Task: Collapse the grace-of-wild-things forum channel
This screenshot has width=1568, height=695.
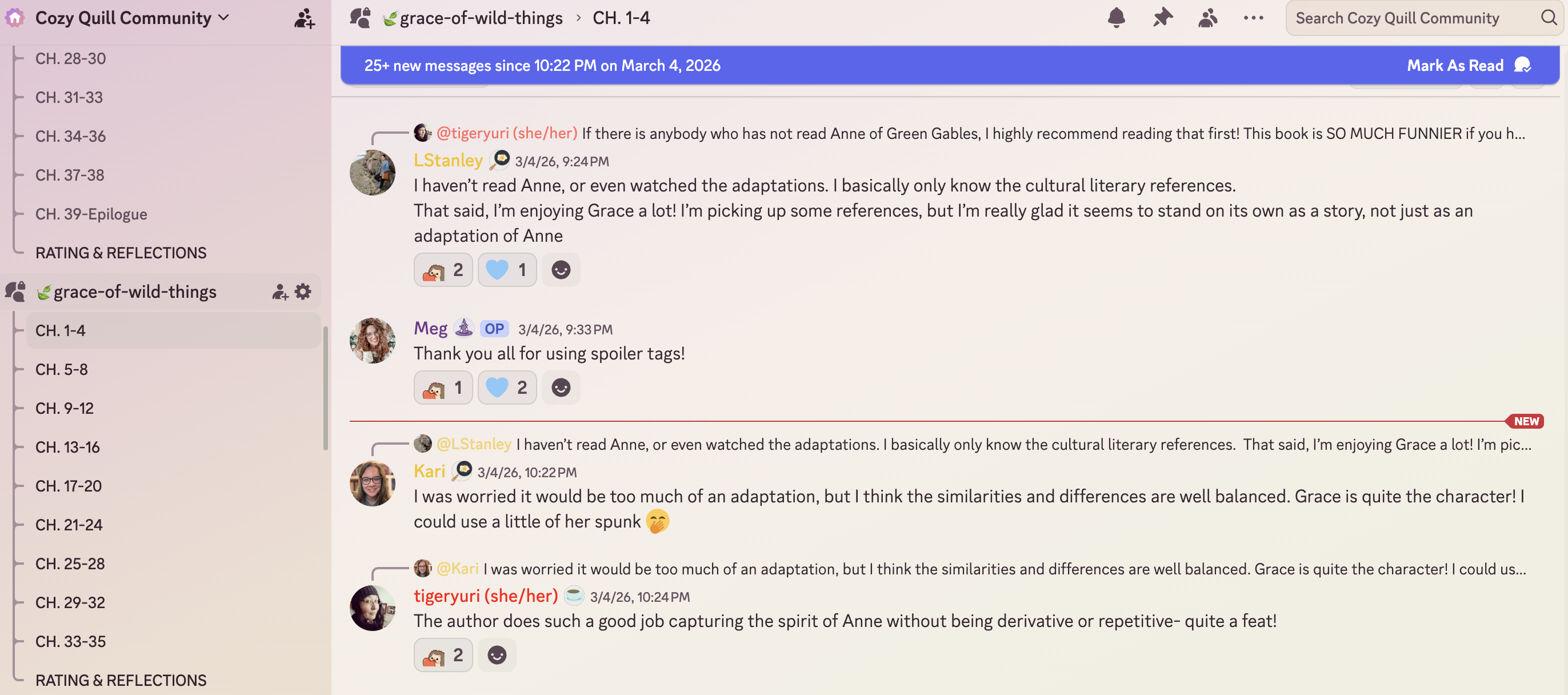Action: (134, 291)
